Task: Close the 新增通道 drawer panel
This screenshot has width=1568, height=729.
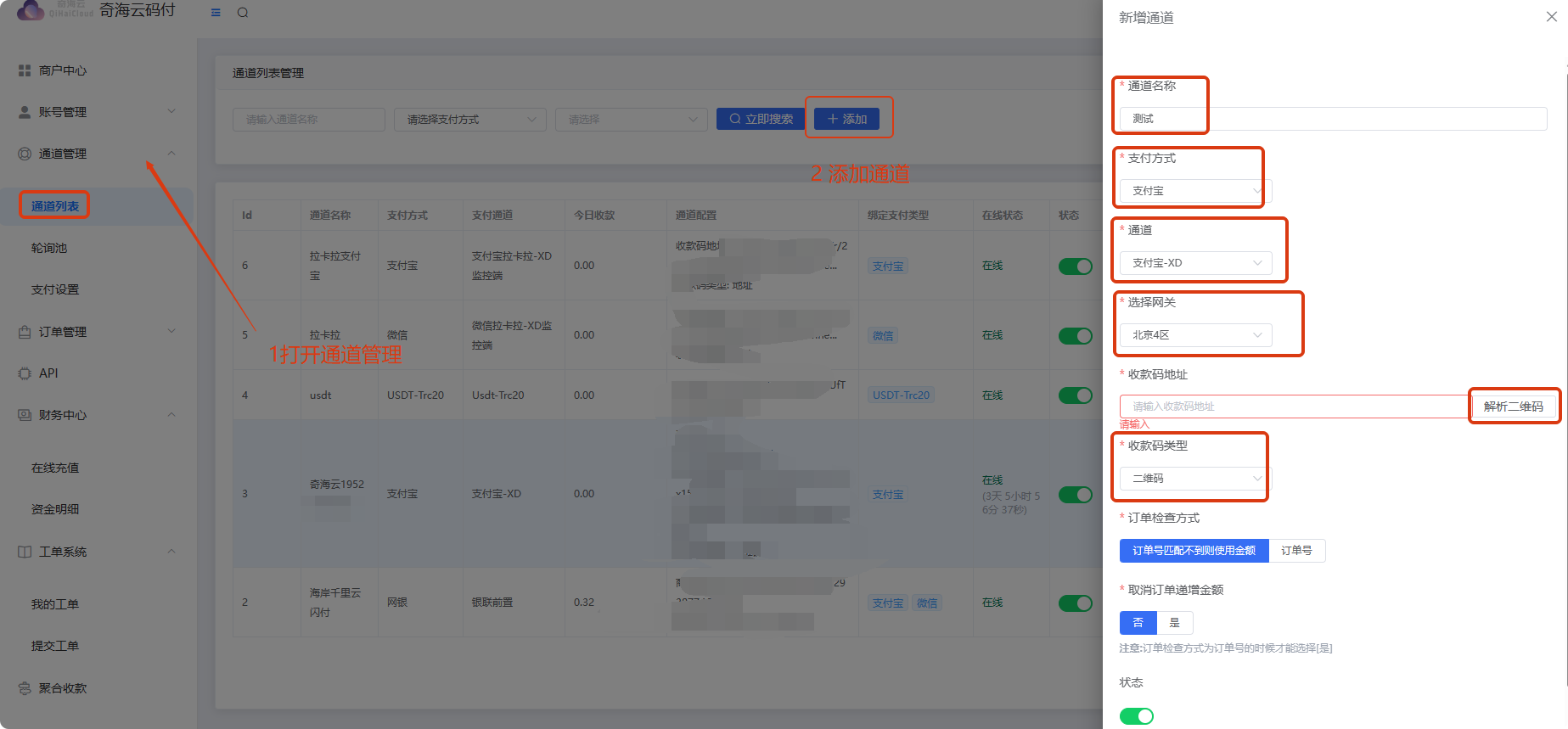Action: [x=1551, y=17]
